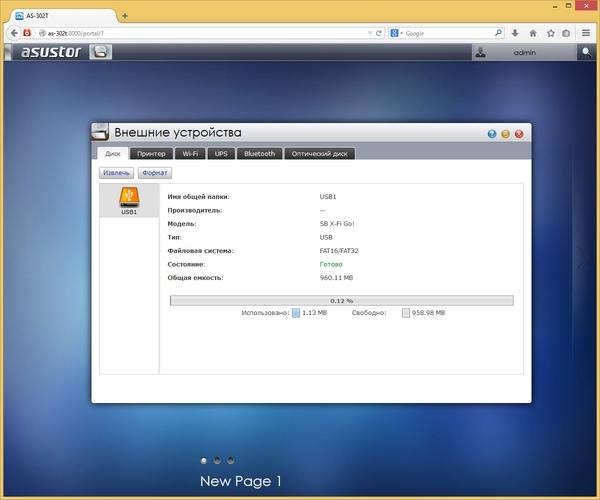
Task: Go to the first desktop page dot
Action: [x=204, y=461]
